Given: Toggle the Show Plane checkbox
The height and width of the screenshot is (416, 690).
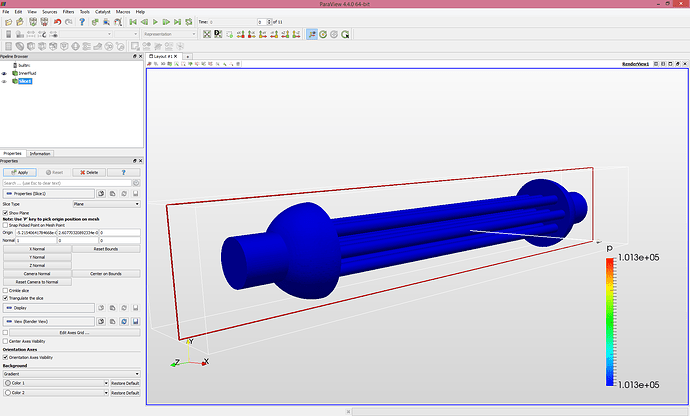Looking at the screenshot, I should point(6,212).
